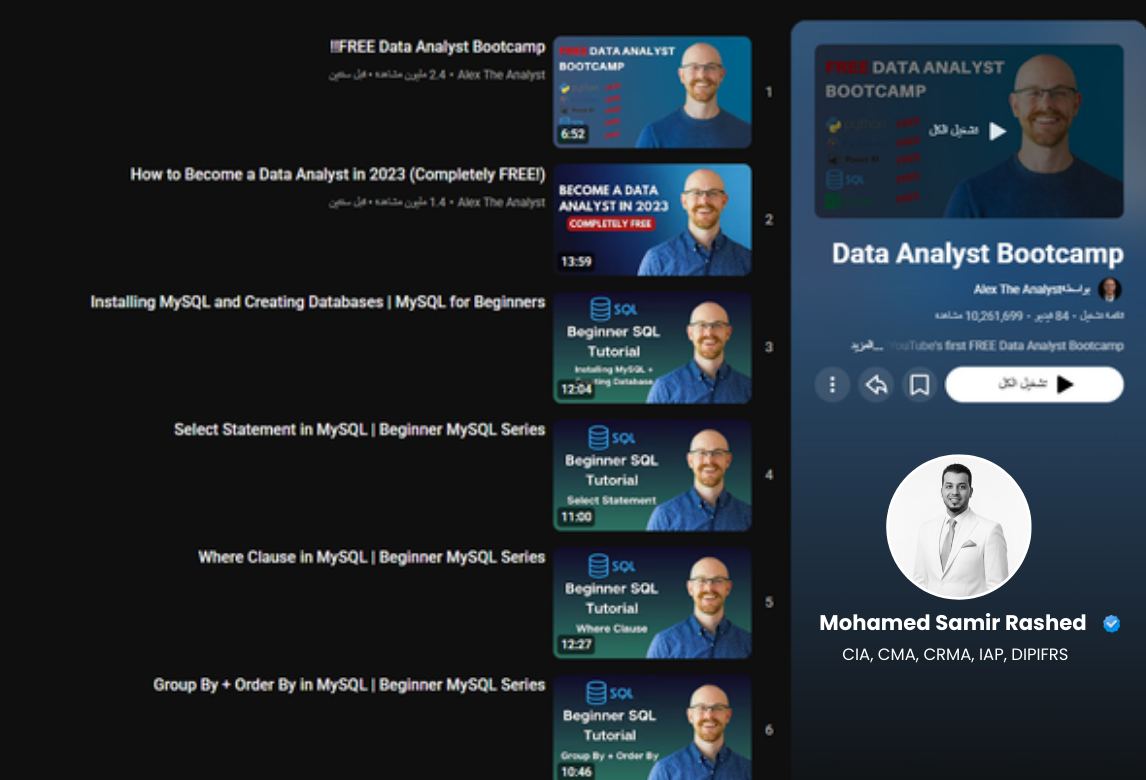Open the Become a Data Analyst in 2023 thumbnail
1146x780 pixels.
tap(652, 220)
